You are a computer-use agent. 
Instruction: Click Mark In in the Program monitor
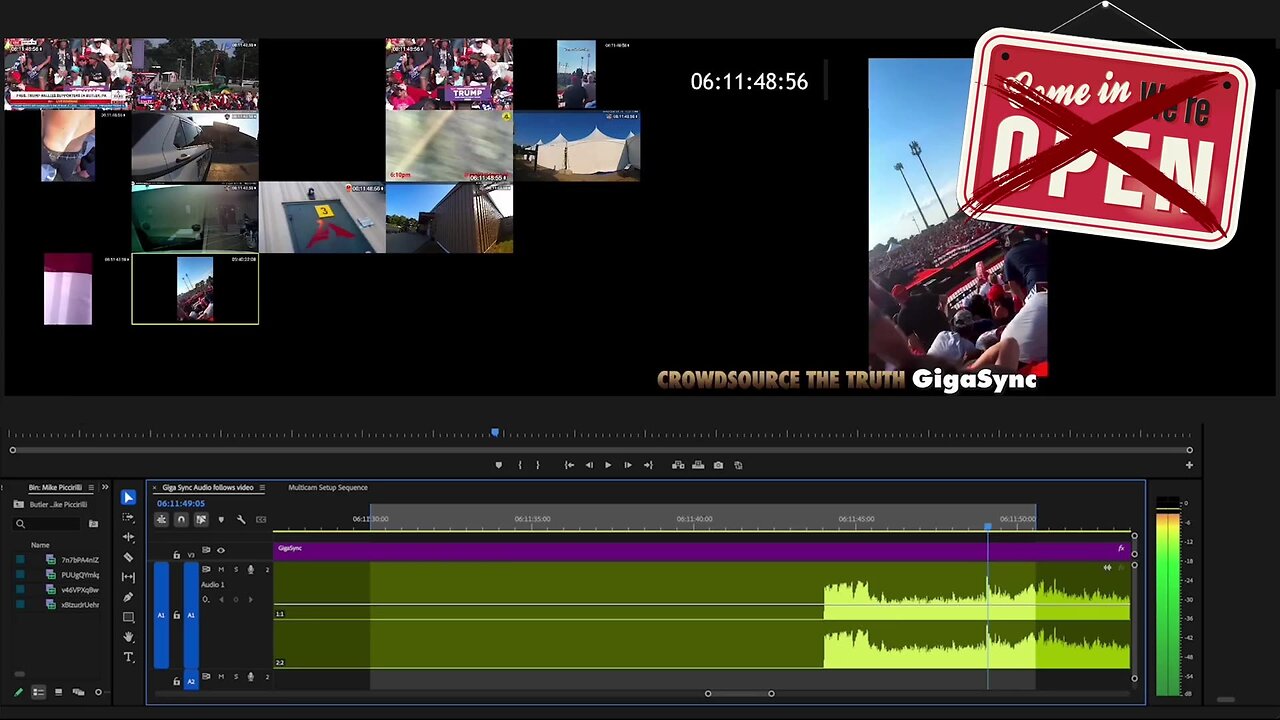point(520,465)
